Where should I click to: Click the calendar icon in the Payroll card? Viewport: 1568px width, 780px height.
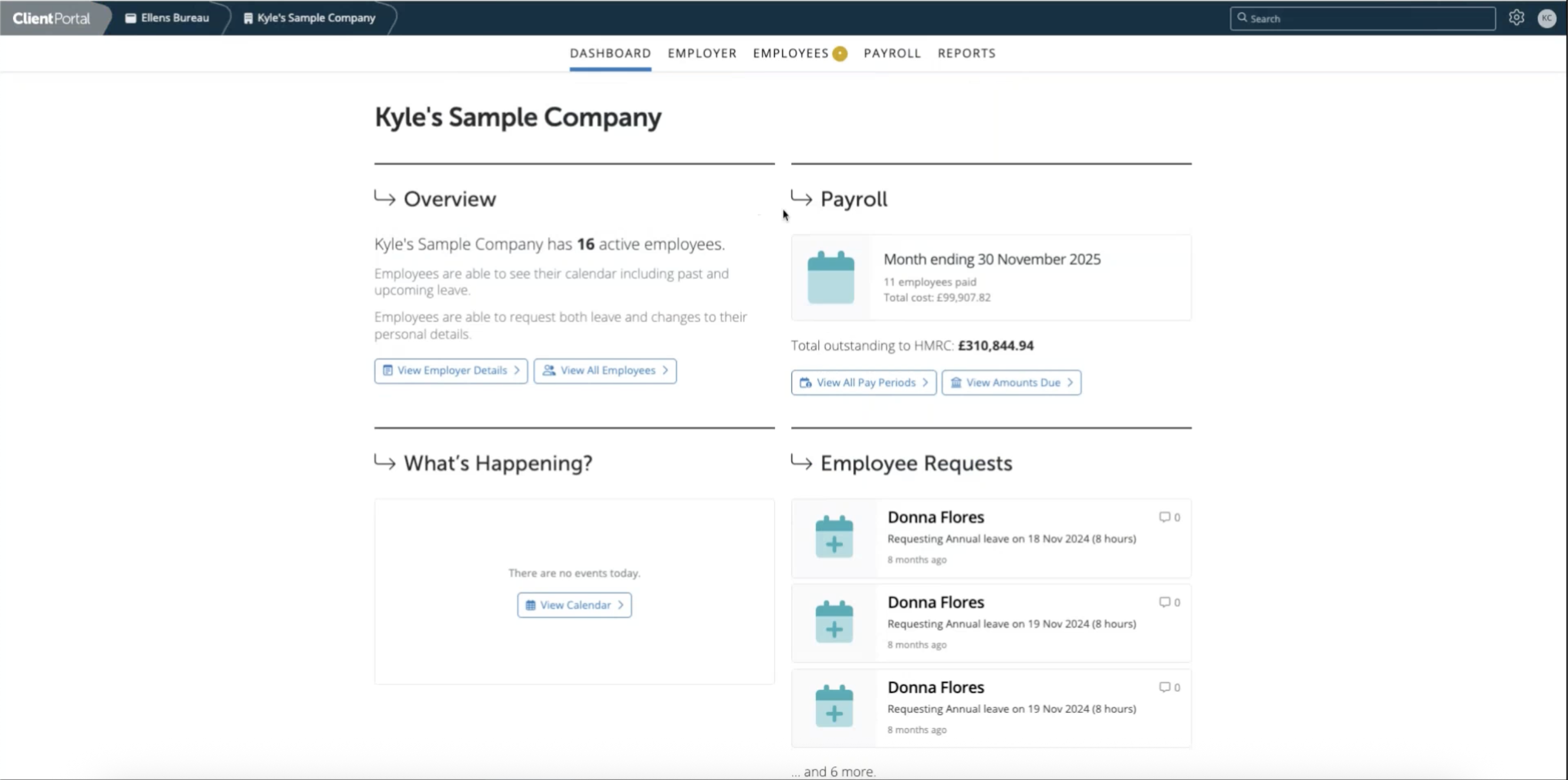[831, 277]
